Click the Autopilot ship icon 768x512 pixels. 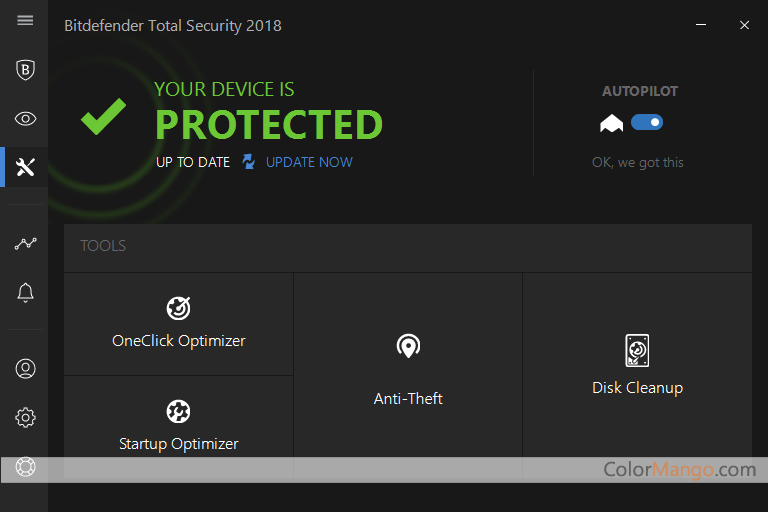(x=611, y=123)
